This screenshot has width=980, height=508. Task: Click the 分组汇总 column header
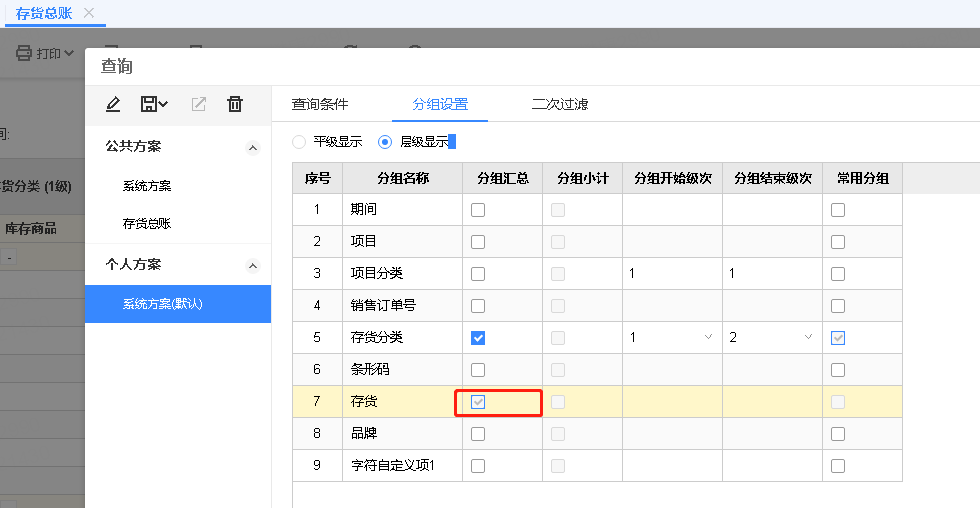click(502, 178)
